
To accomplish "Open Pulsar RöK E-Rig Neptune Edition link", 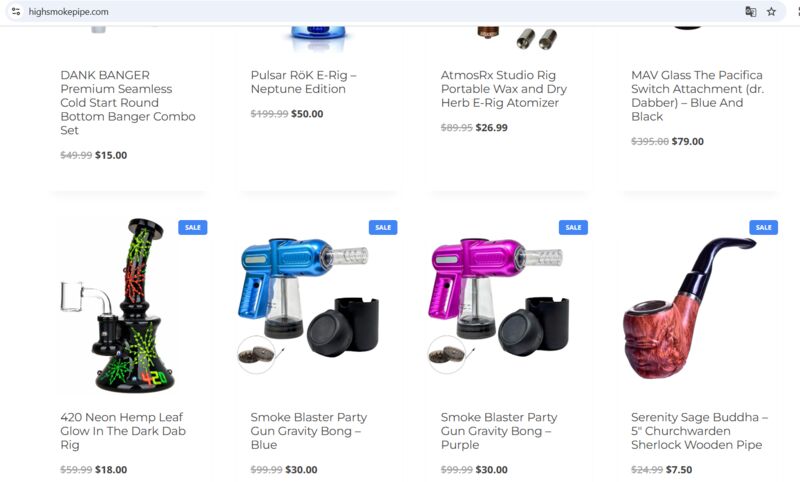I will pos(304,82).
